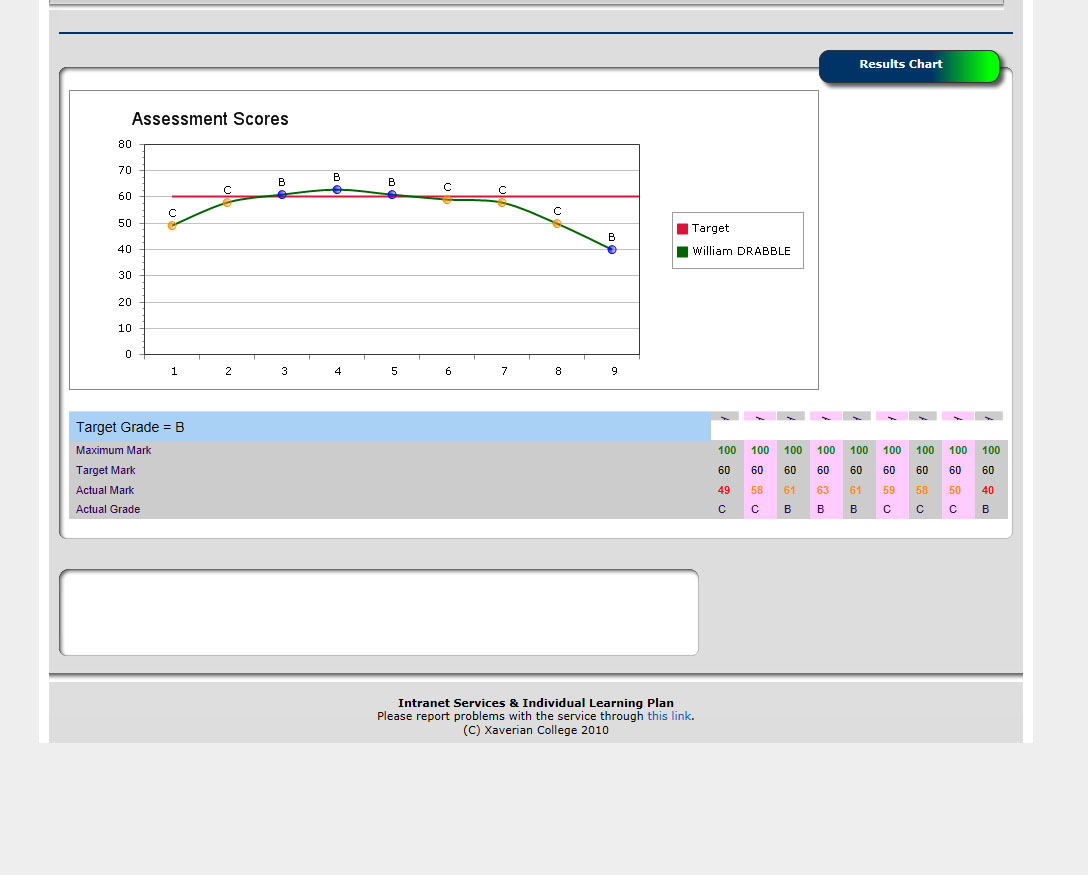
Task: Click the blue data point above assessment 4
Action: coord(337,189)
